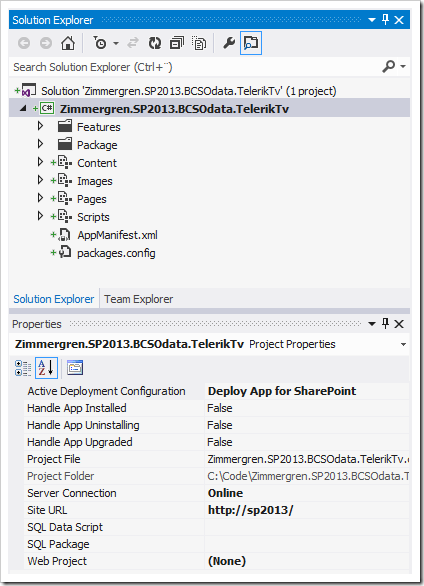Viewport: 424px width, 586px height.
Task: Collapse All items in Solution Explorer
Action: (x=177, y=43)
